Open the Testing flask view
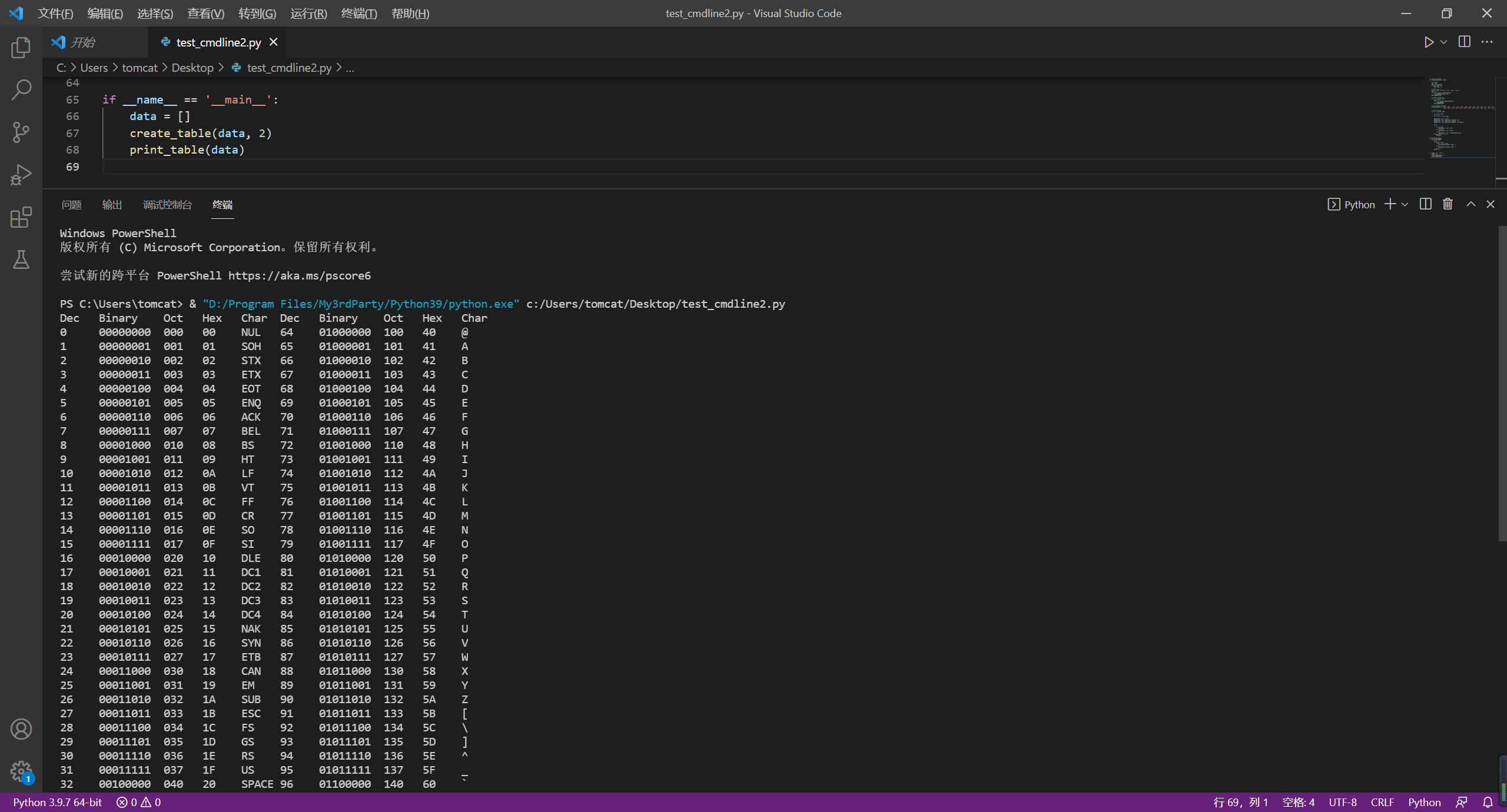This screenshot has height=812, width=1507. click(21, 259)
